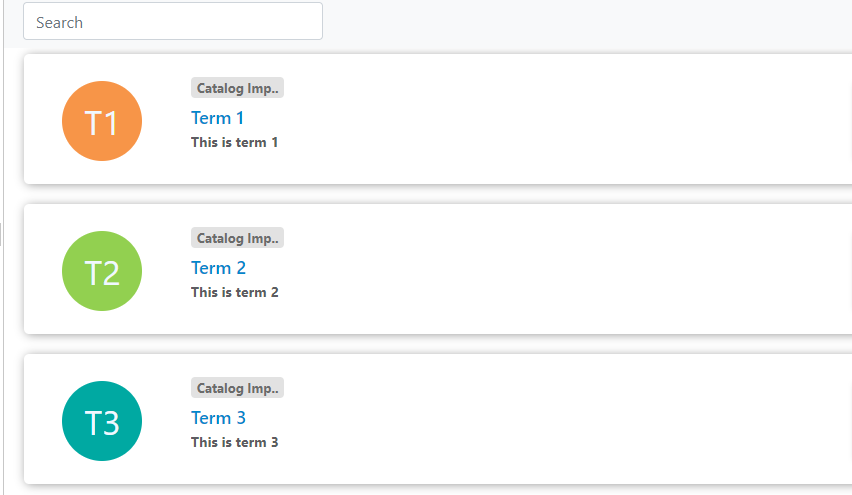The width and height of the screenshot is (852, 495).
Task: Click the 'This is term 1' description
Action: click(x=234, y=142)
